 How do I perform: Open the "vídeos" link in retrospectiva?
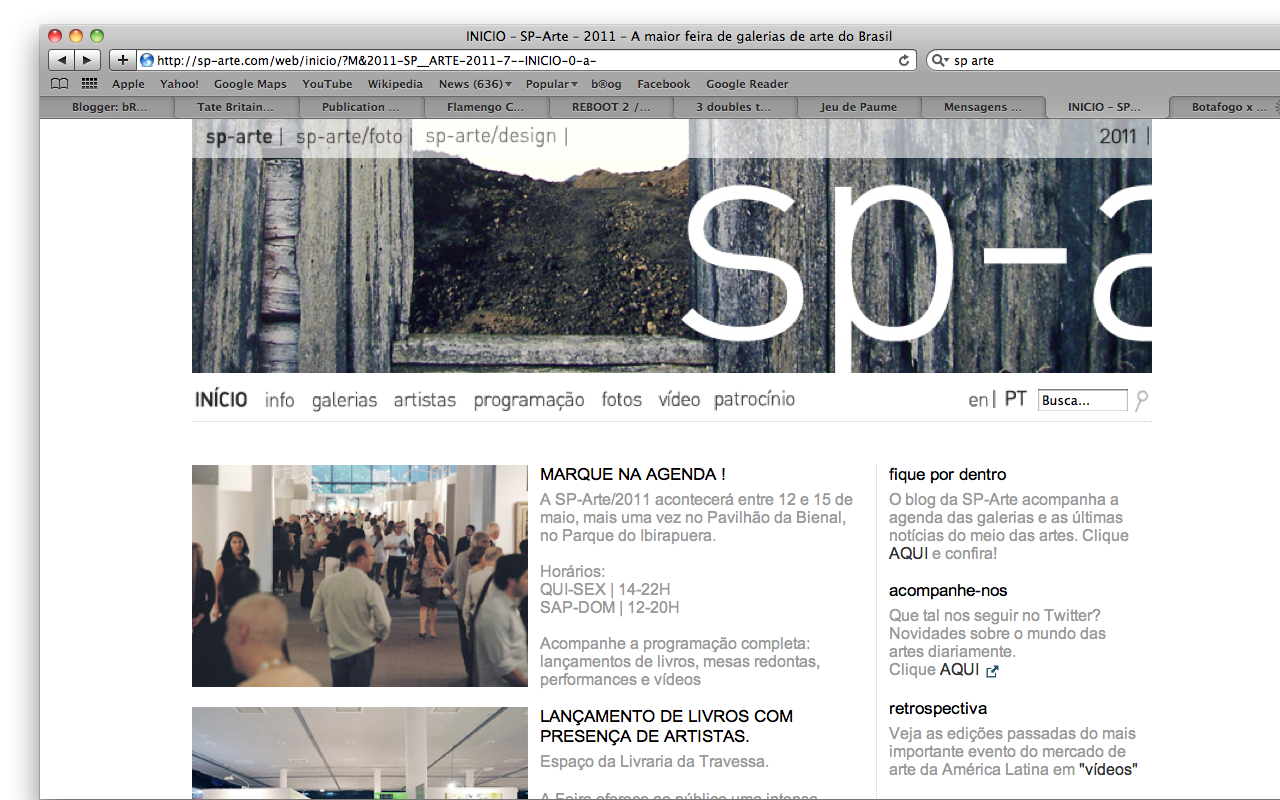[1108, 770]
